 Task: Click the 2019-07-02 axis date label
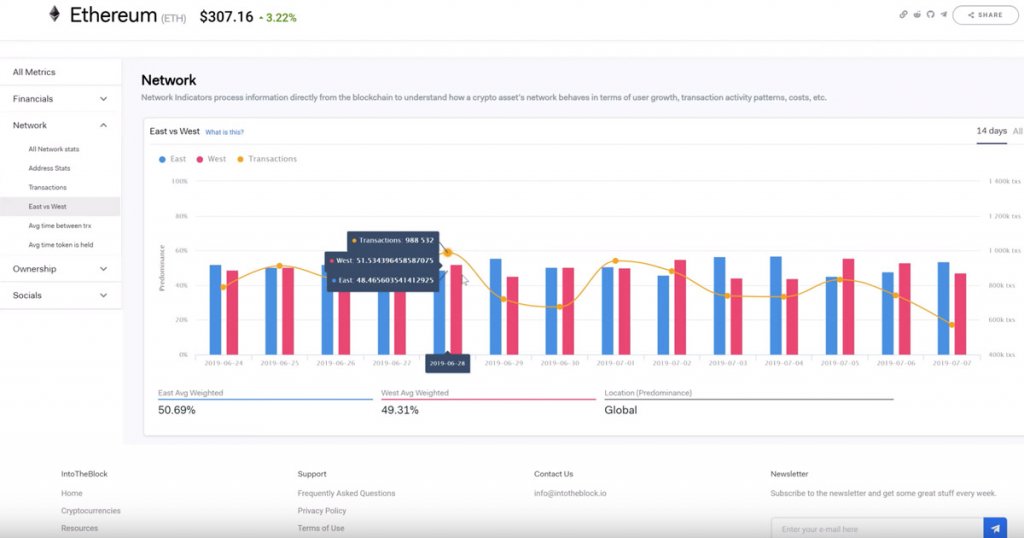tap(671, 362)
